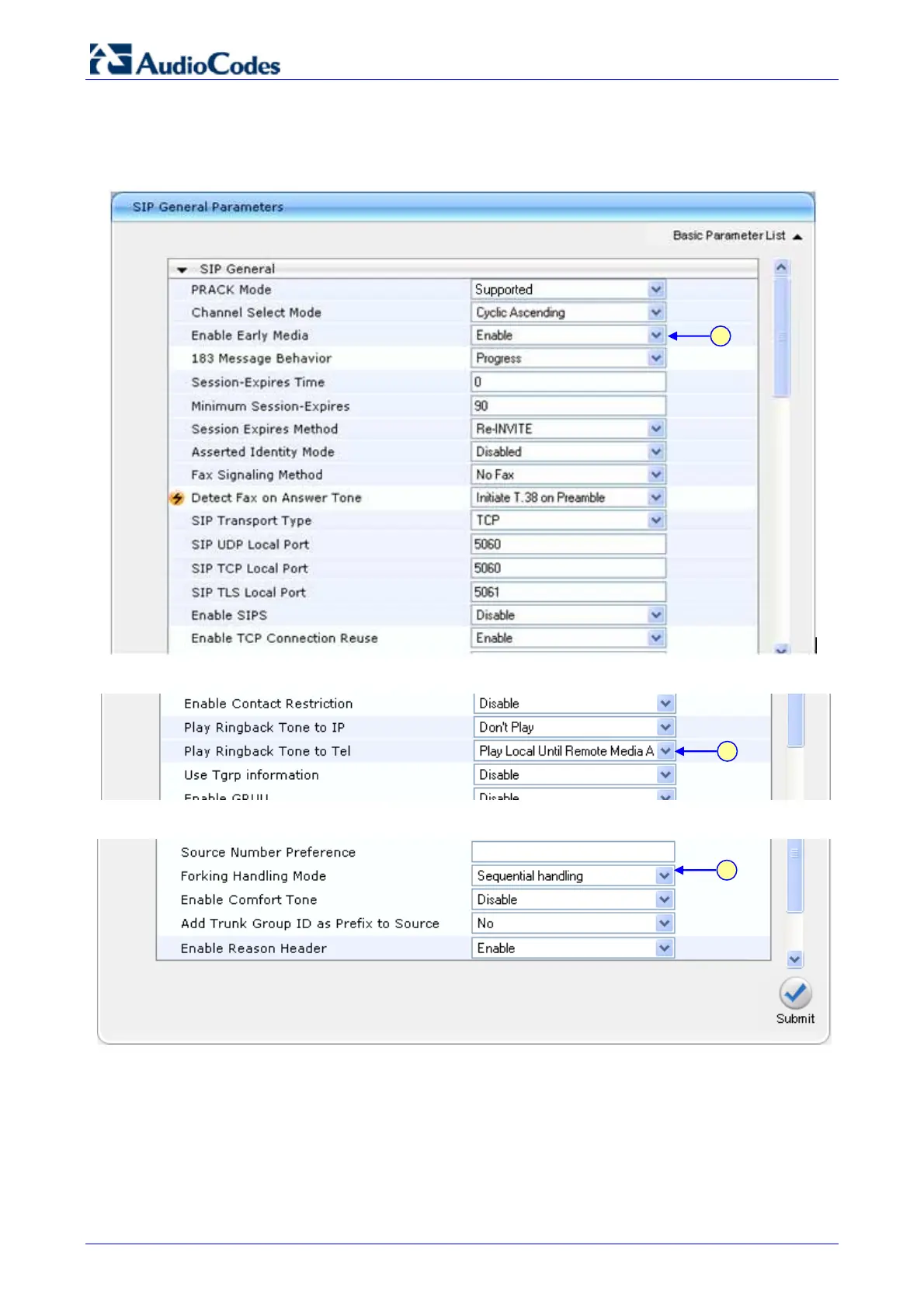The image size is (924, 1308).
Task: Open the PRACK Mode dropdown
Action: pos(656,290)
